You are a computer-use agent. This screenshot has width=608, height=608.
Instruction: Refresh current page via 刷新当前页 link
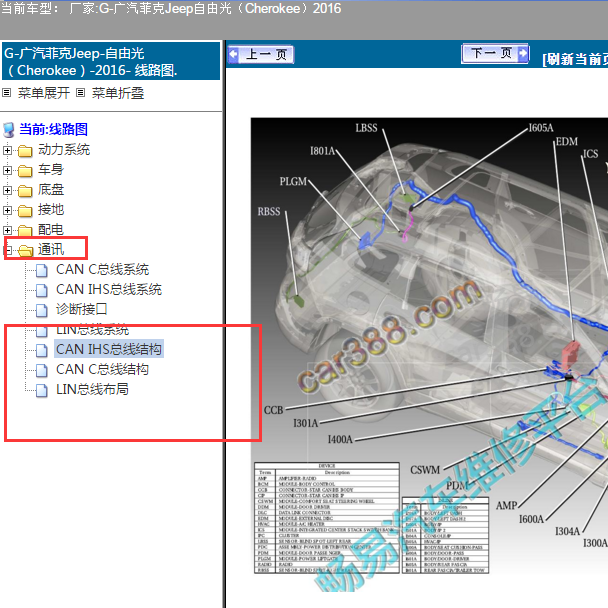[575, 59]
